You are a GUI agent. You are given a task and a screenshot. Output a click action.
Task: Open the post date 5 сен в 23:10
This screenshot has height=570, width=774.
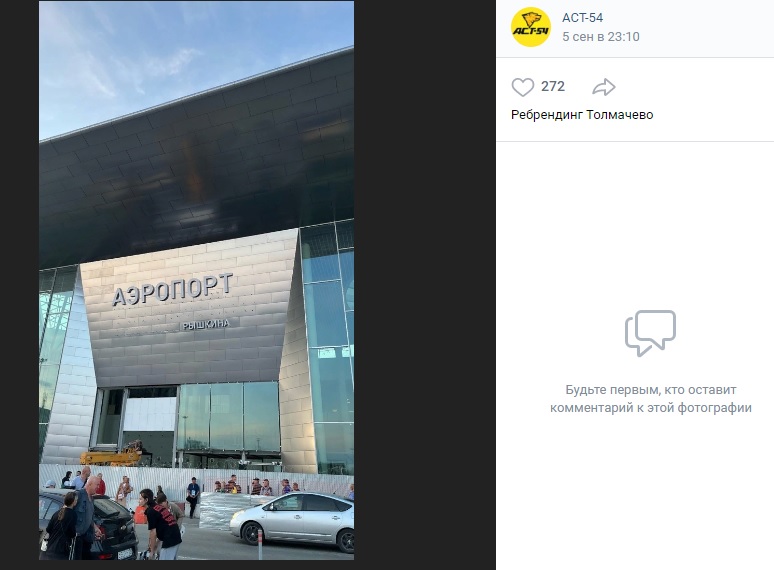tap(601, 37)
